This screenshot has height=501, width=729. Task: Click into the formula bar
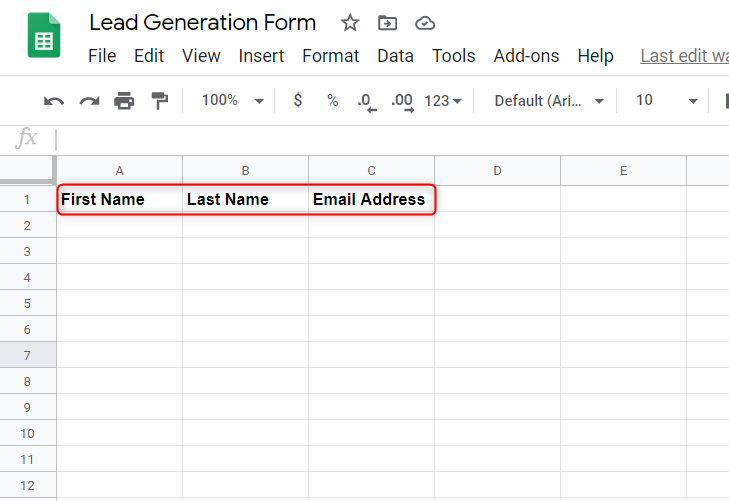click(x=391, y=139)
